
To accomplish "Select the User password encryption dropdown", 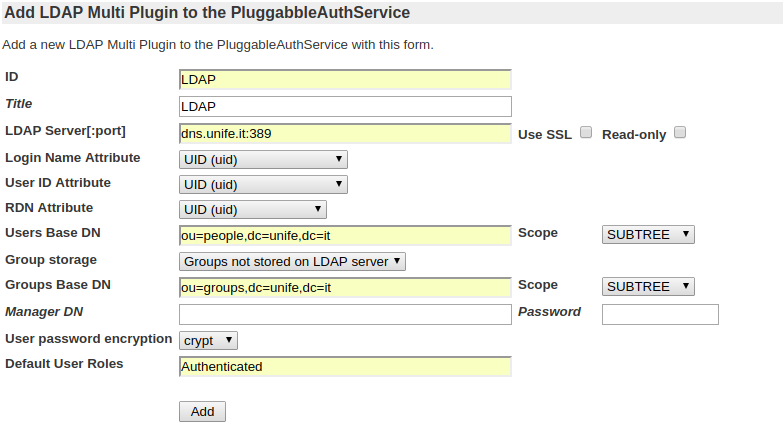I will tap(208, 340).
